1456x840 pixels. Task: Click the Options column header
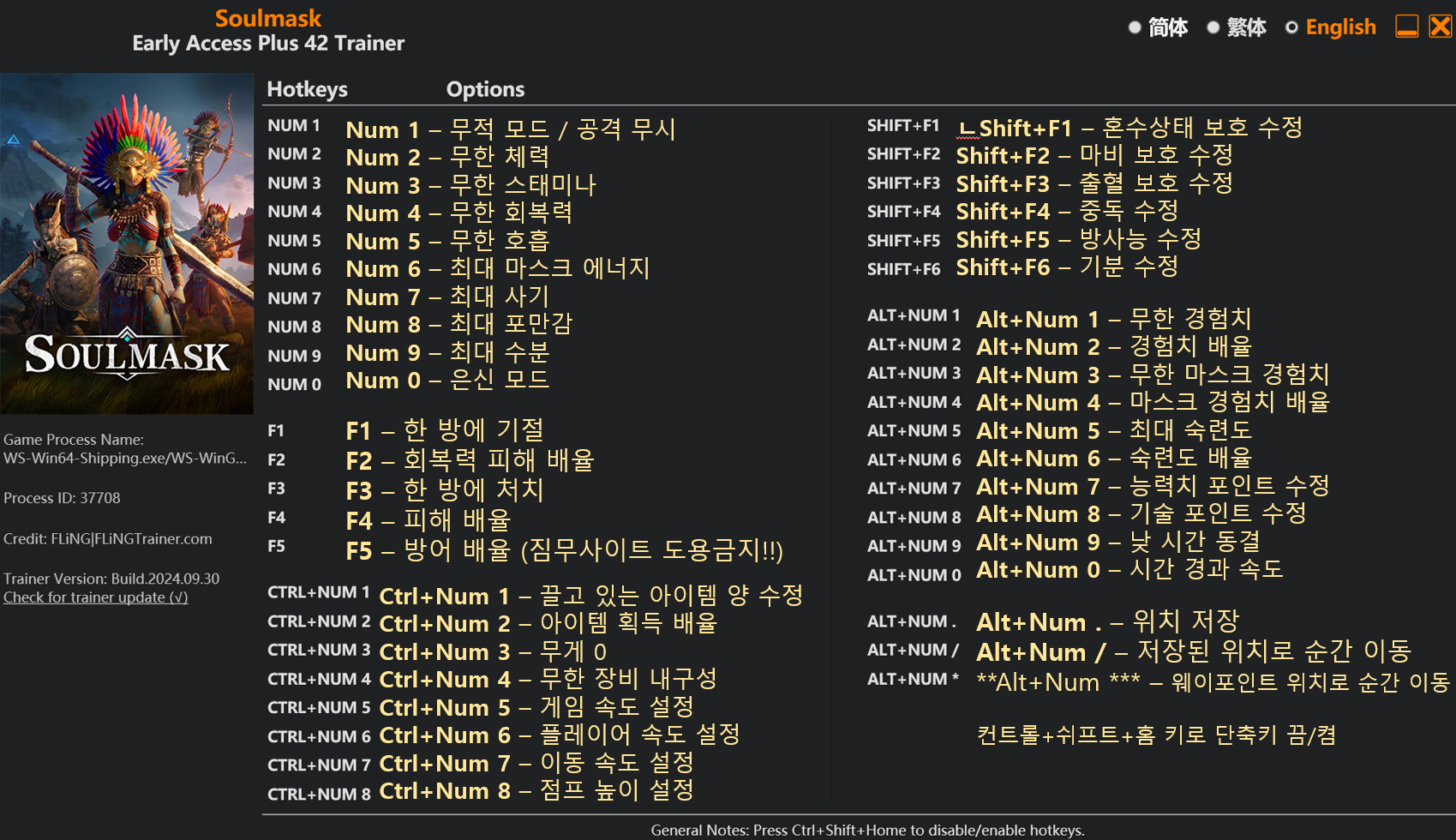[x=485, y=89]
